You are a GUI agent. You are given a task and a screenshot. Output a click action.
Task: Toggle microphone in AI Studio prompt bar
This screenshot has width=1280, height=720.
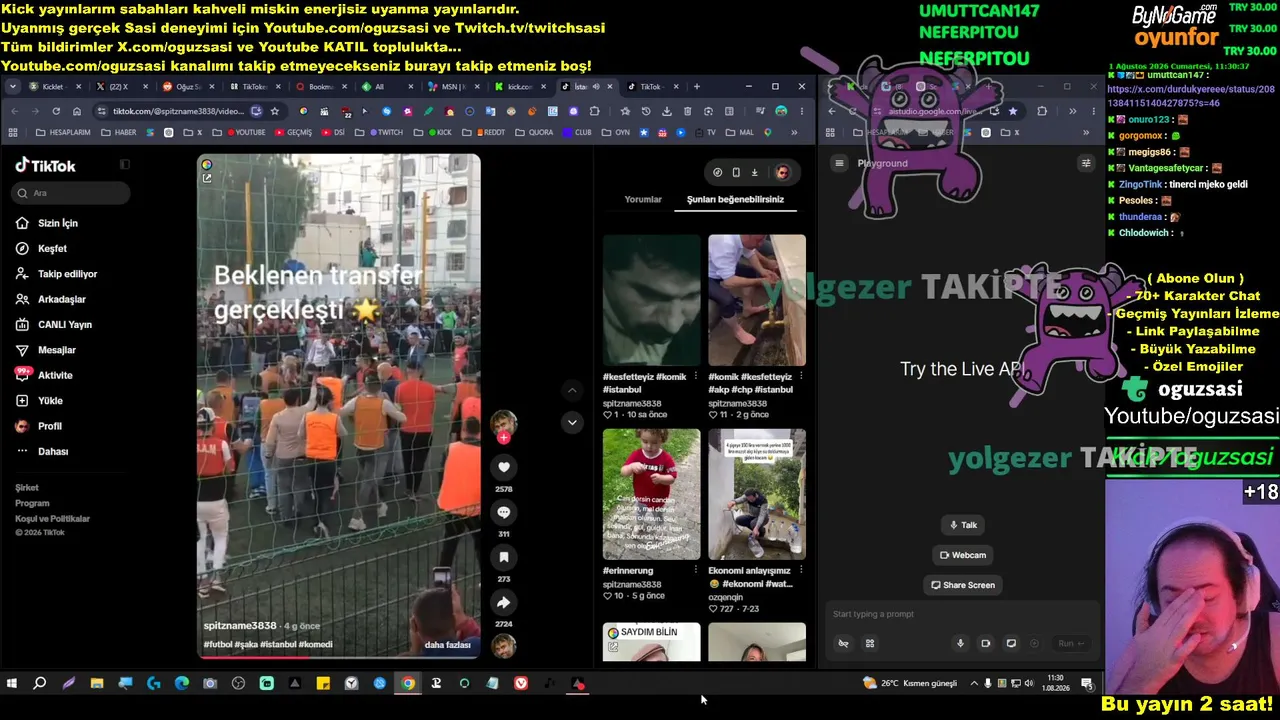point(961,643)
